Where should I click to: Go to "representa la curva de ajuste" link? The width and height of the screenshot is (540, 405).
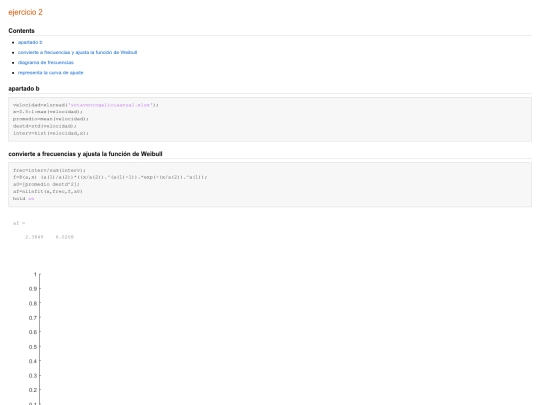click(x=51, y=73)
